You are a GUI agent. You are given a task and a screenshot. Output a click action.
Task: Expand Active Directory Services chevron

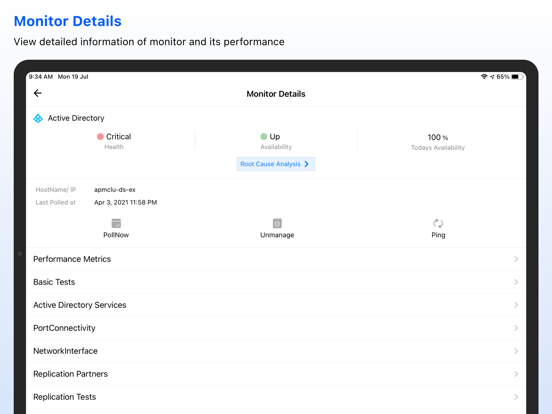click(516, 305)
